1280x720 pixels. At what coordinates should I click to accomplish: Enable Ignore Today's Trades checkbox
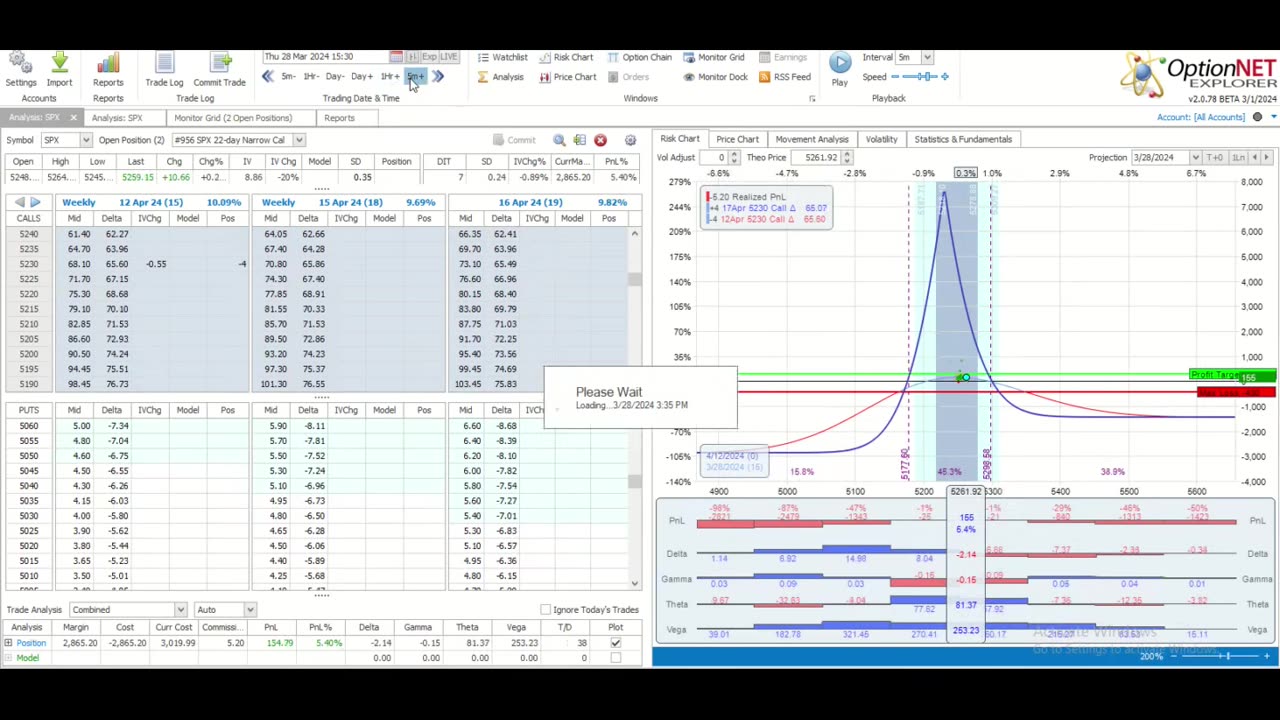545,610
